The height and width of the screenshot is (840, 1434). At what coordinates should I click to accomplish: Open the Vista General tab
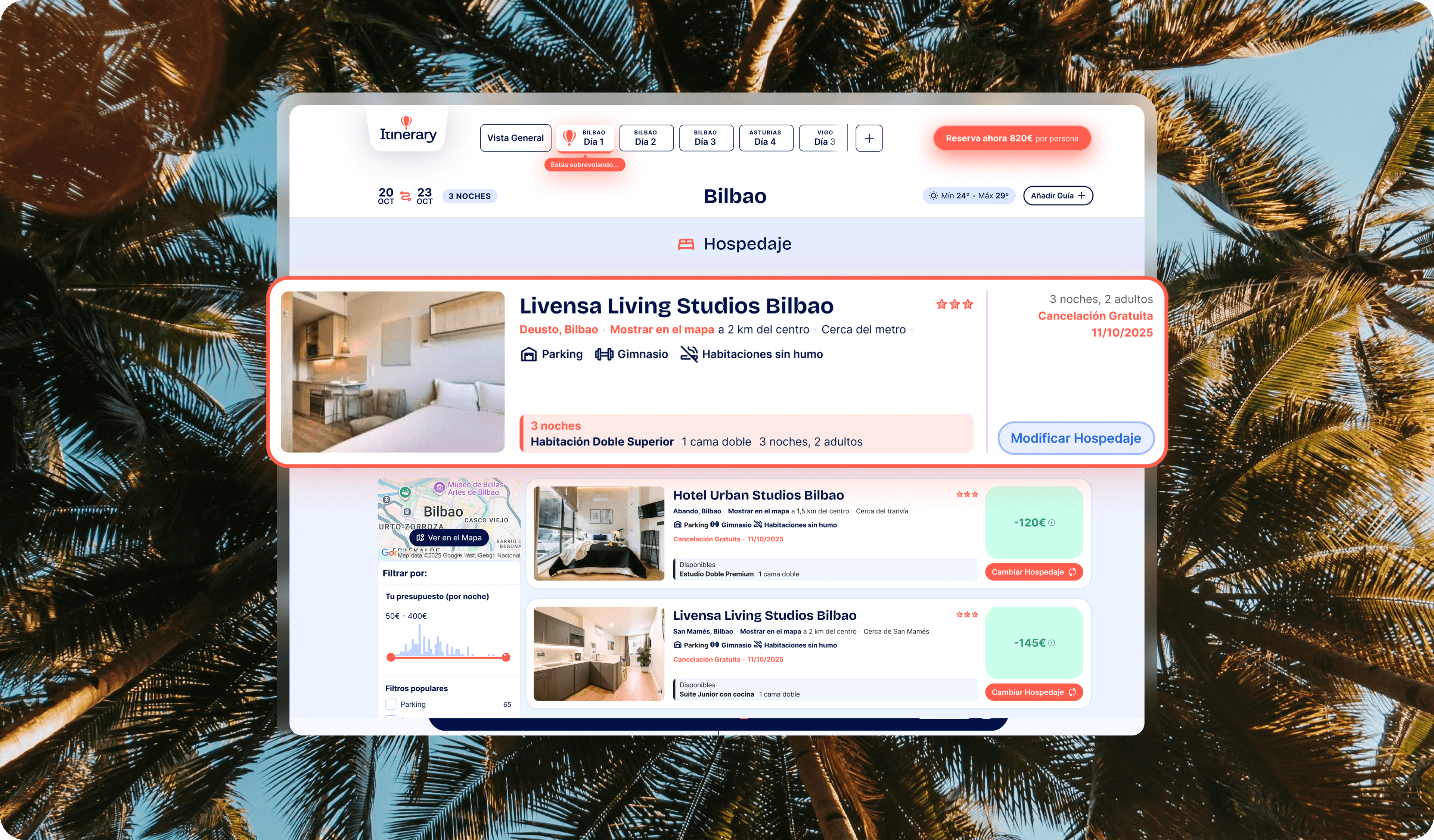click(x=515, y=138)
